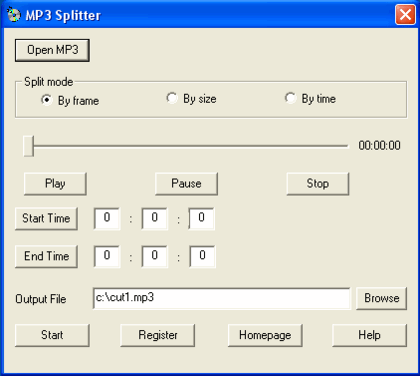Browse for an output file location
The width and height of the screenshot is (420, 376).
click(381, 298)
